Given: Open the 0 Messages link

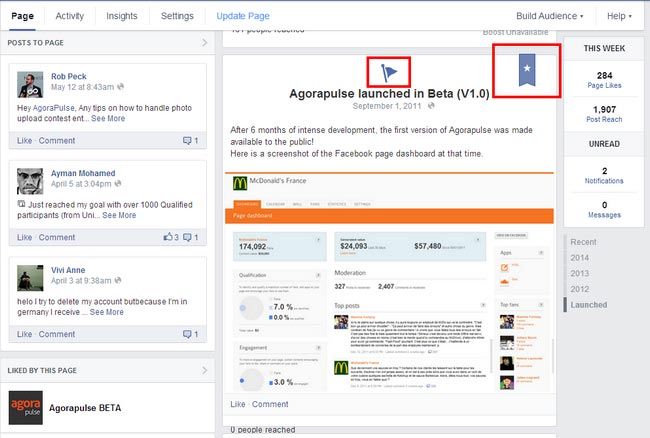Looking at the screenshot, I should point(604,210).
